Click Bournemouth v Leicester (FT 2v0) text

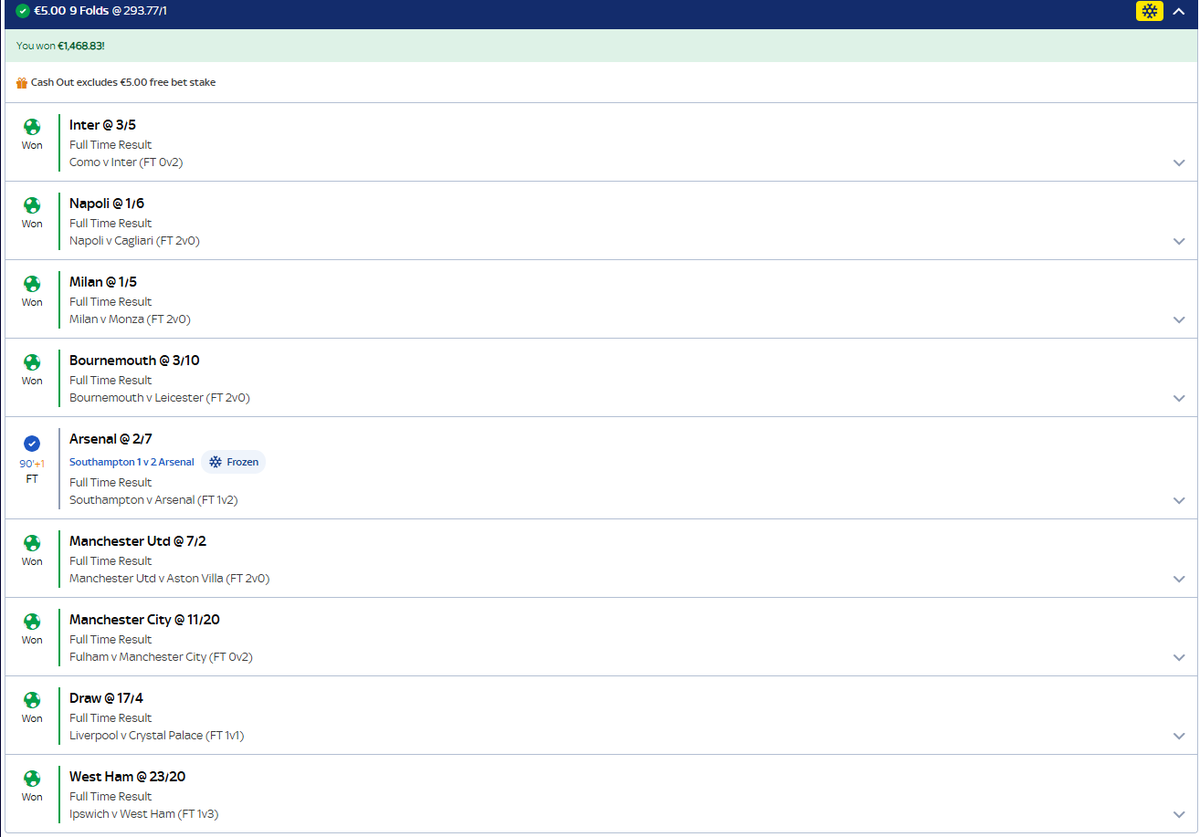point(159,398)
